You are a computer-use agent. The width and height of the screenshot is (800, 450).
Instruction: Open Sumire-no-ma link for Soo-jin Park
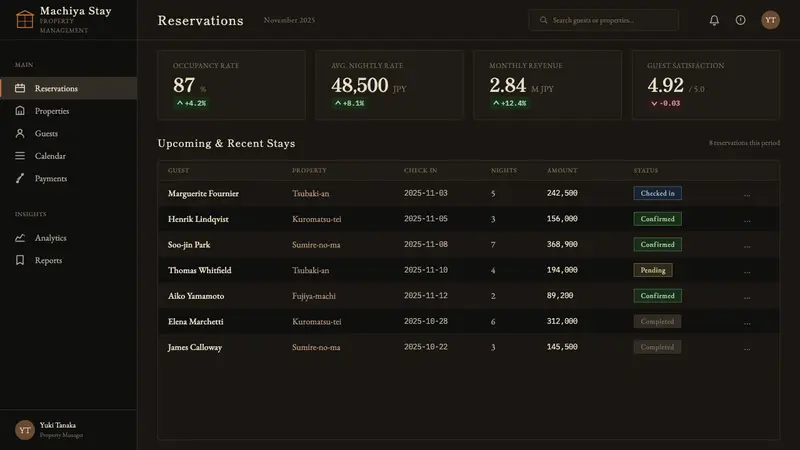[316, 244]
